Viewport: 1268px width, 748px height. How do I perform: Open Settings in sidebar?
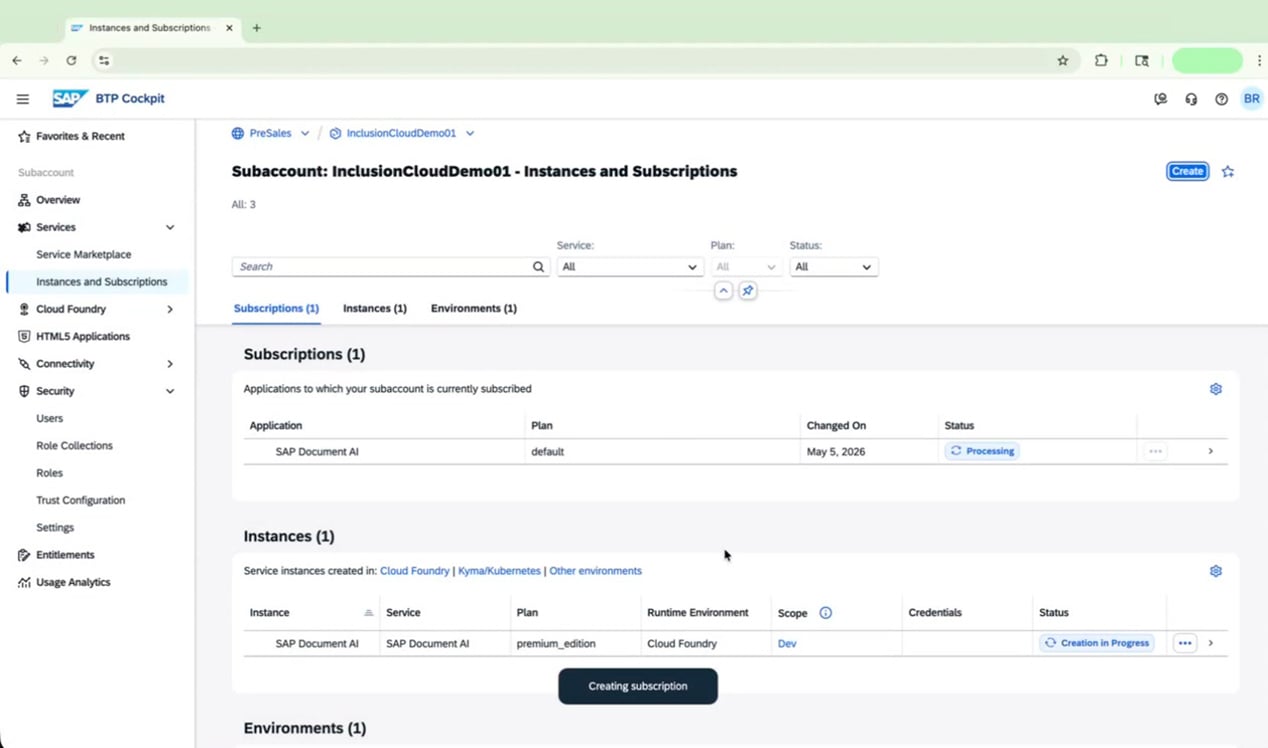click(x=55, y=528)
